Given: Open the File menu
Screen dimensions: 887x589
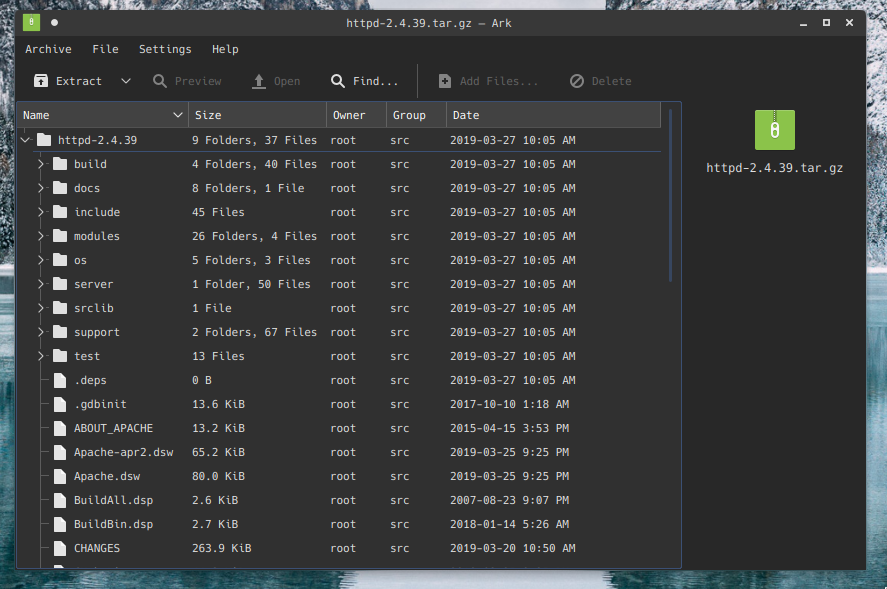Looking at the screenshot, I should 105,49.
